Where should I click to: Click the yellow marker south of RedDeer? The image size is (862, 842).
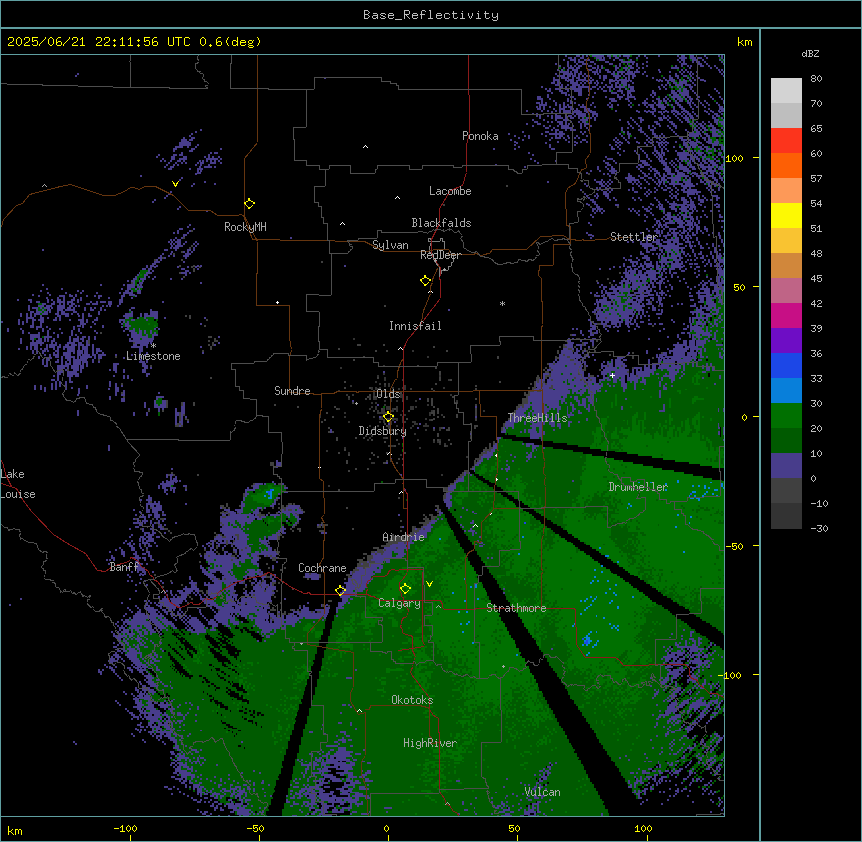425,281
